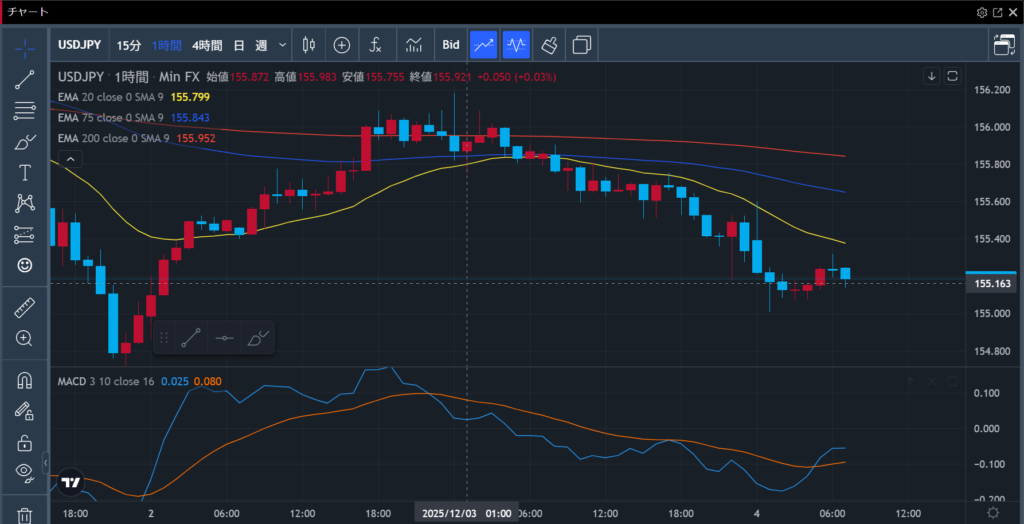Click the zoom in magnifier tool
The width and height of the screenshot is (1024, 524).
point(25,338)
